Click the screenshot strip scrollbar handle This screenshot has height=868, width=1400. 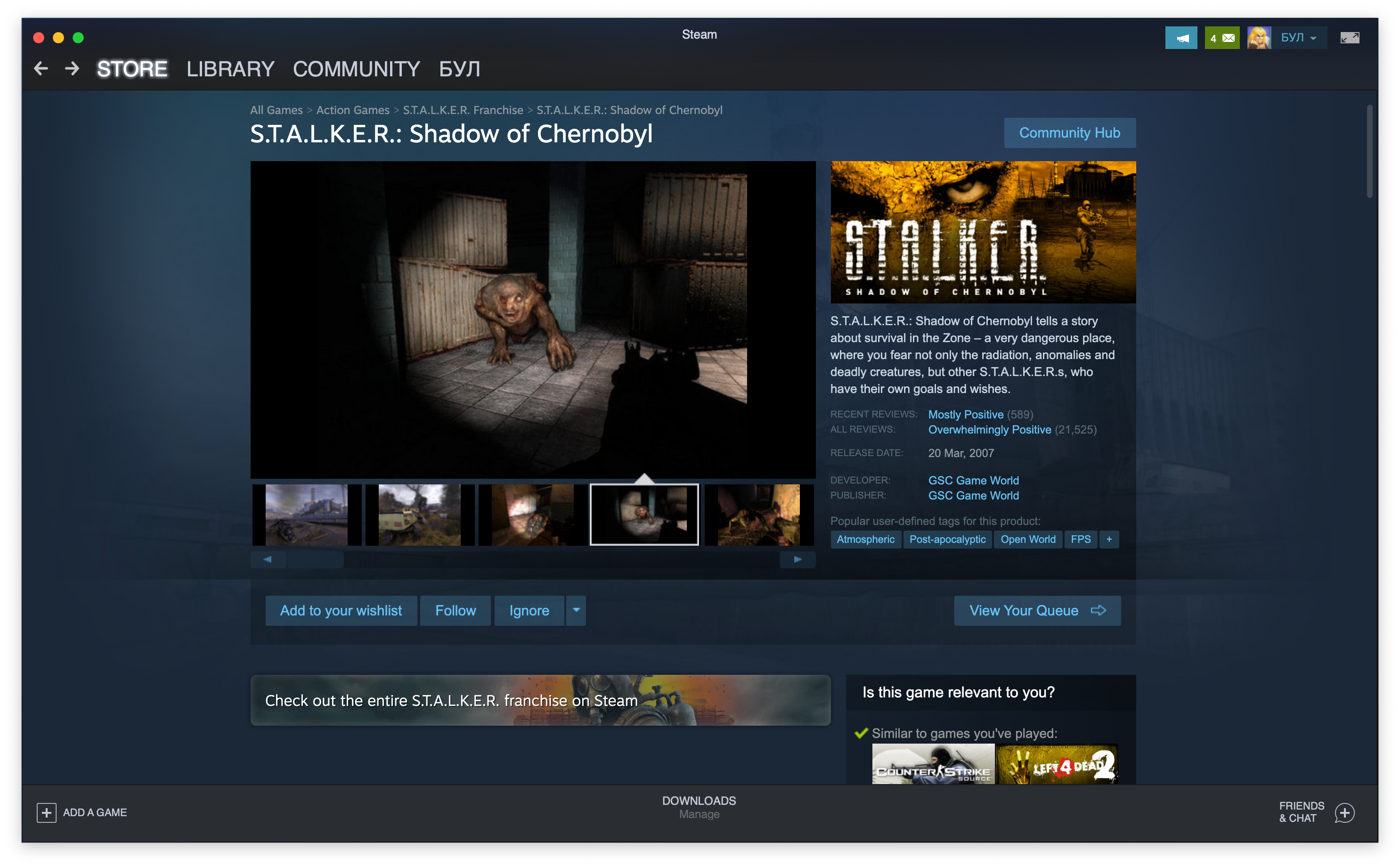tap(315, 559)
